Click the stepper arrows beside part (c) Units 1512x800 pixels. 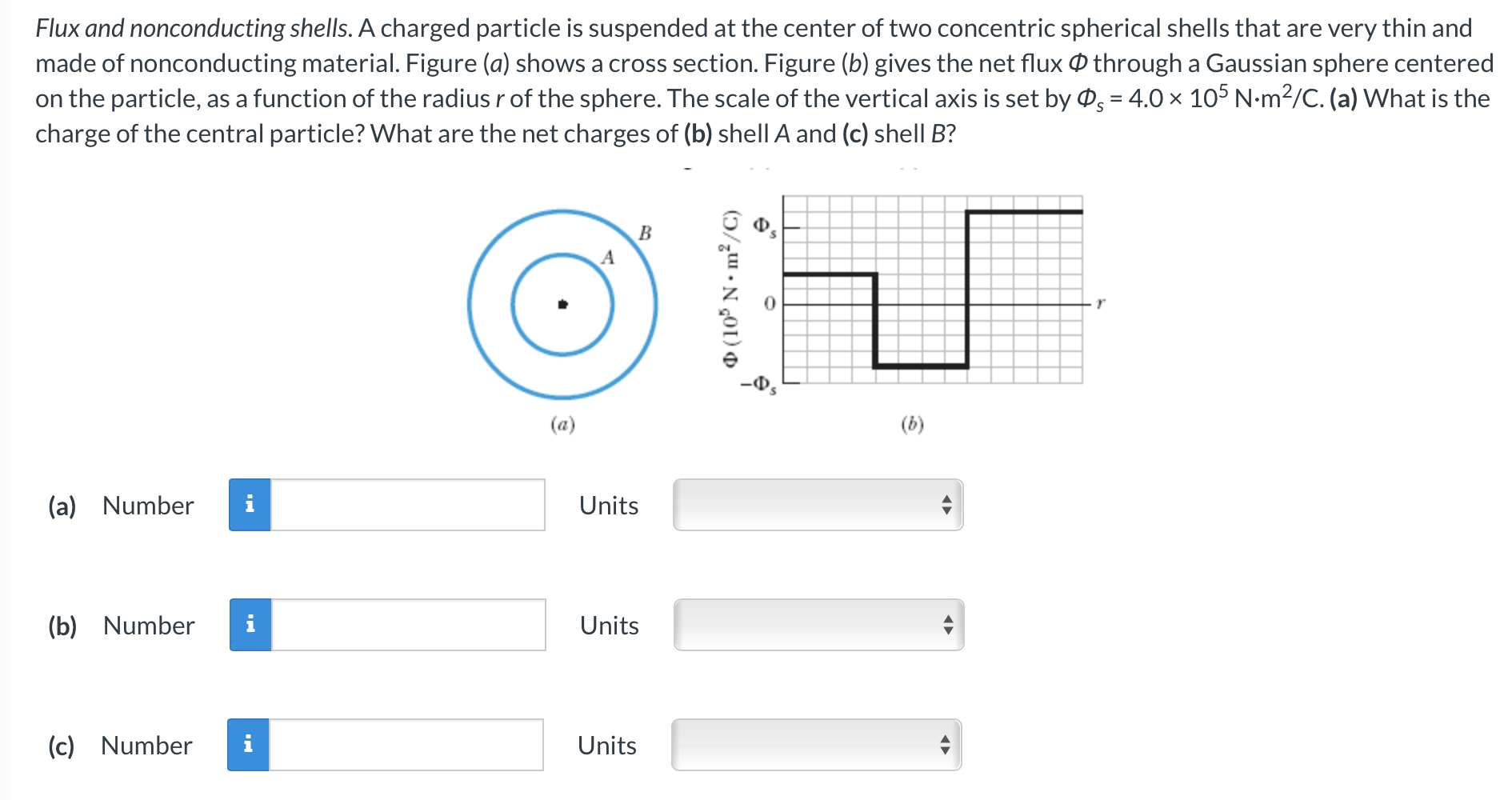[946, 746]
